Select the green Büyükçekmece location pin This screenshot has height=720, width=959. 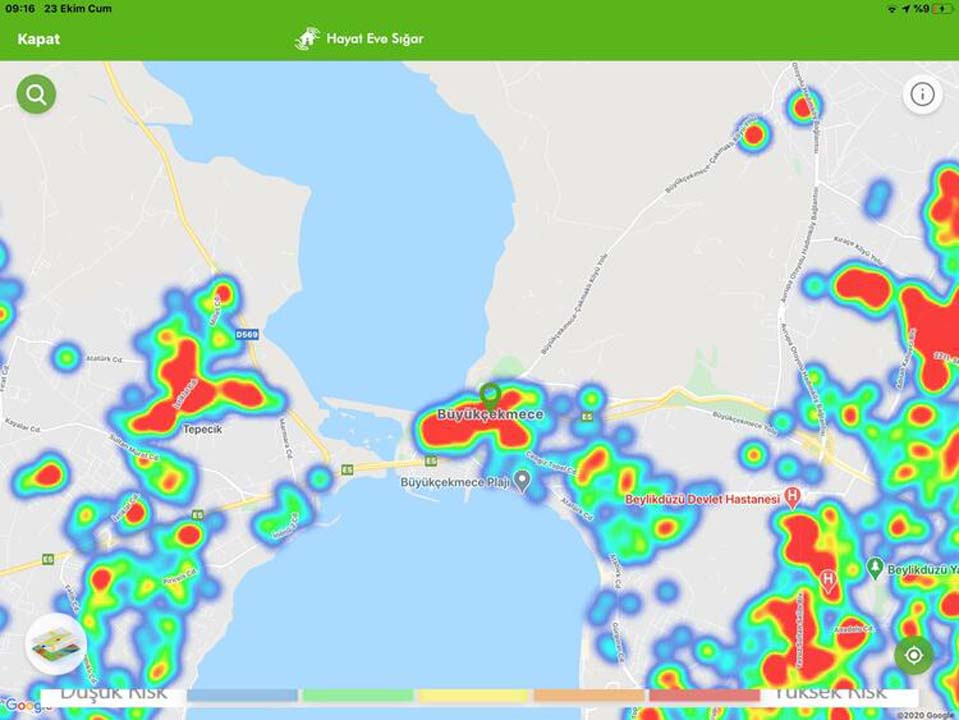point(491,396)
